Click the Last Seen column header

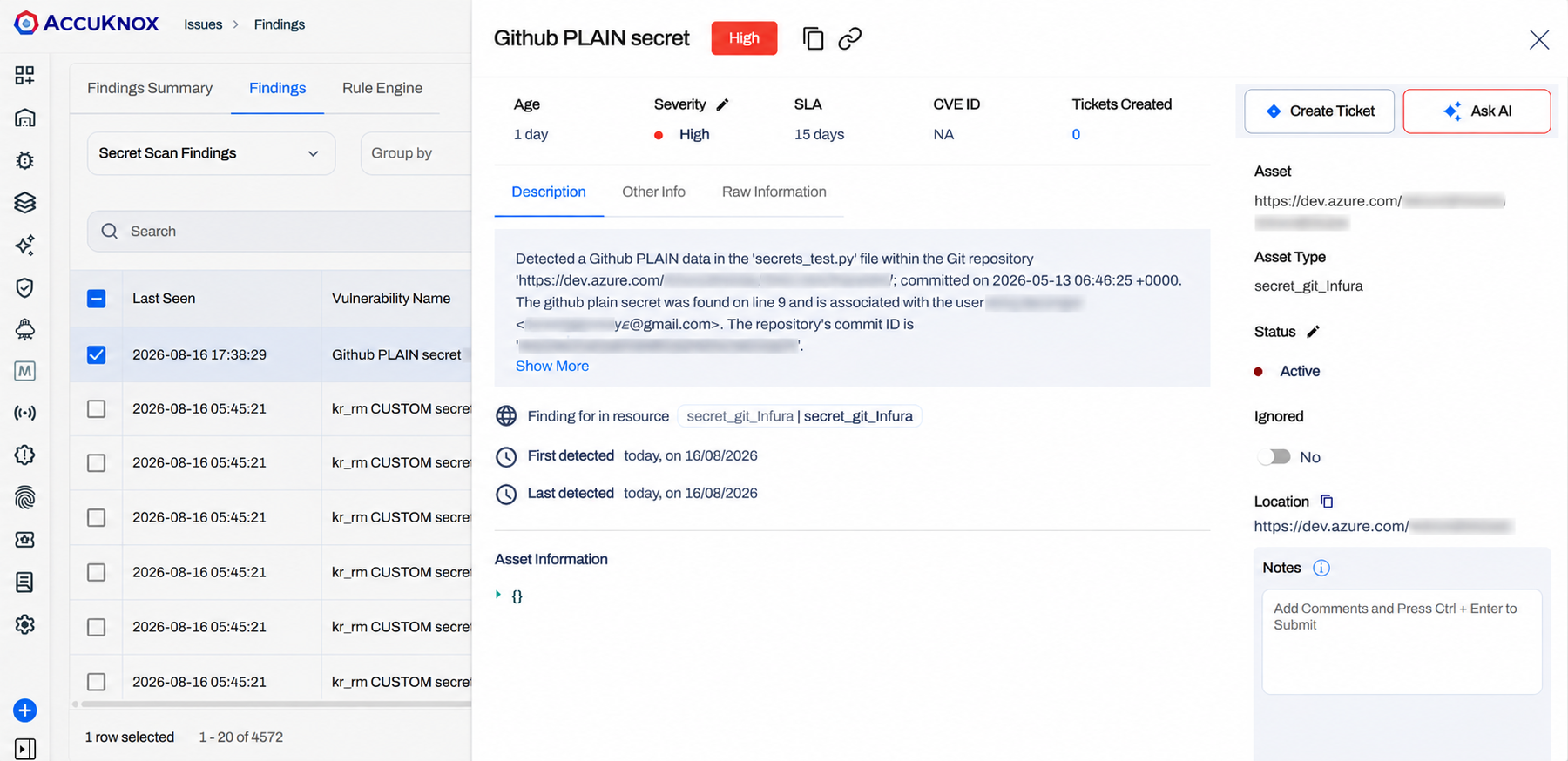[164, 299]
